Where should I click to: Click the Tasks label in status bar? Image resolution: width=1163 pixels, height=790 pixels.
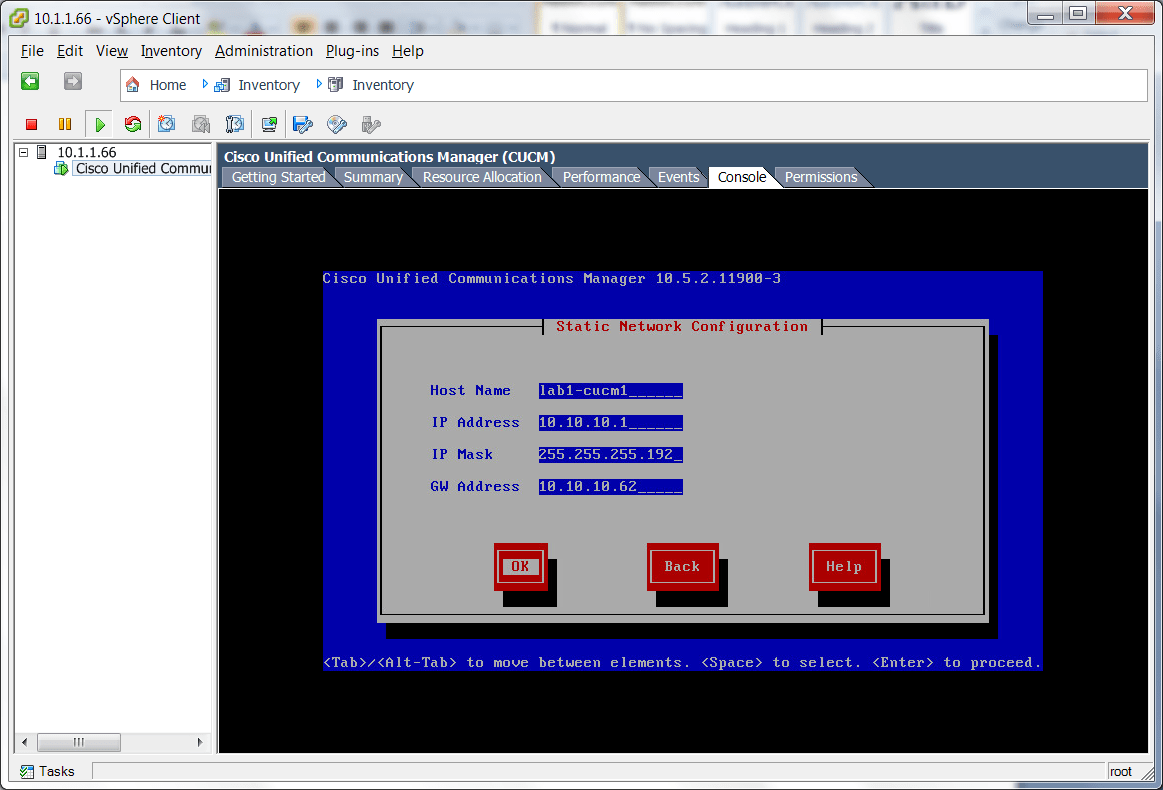pos(57,771)
